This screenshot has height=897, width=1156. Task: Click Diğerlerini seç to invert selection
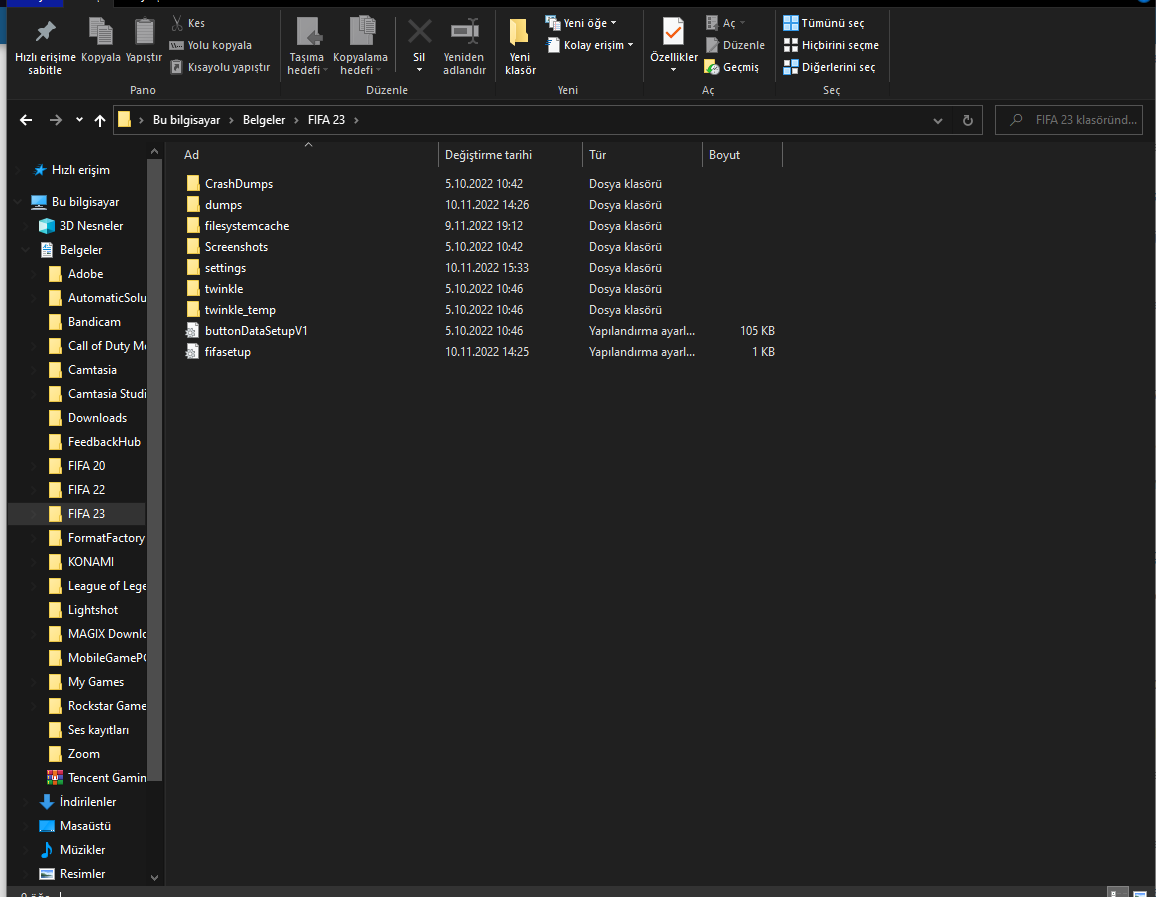(x=829, y=67)
